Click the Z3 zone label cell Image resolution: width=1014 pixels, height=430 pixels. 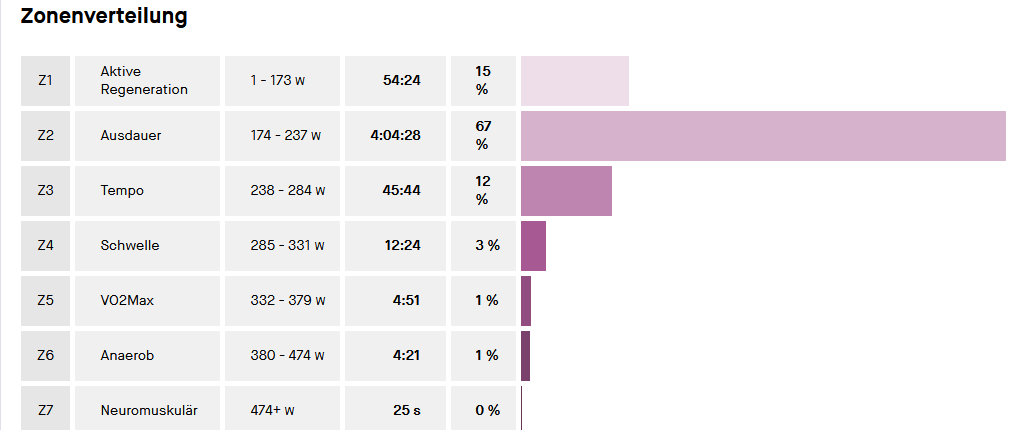click(x=45, y=191)
